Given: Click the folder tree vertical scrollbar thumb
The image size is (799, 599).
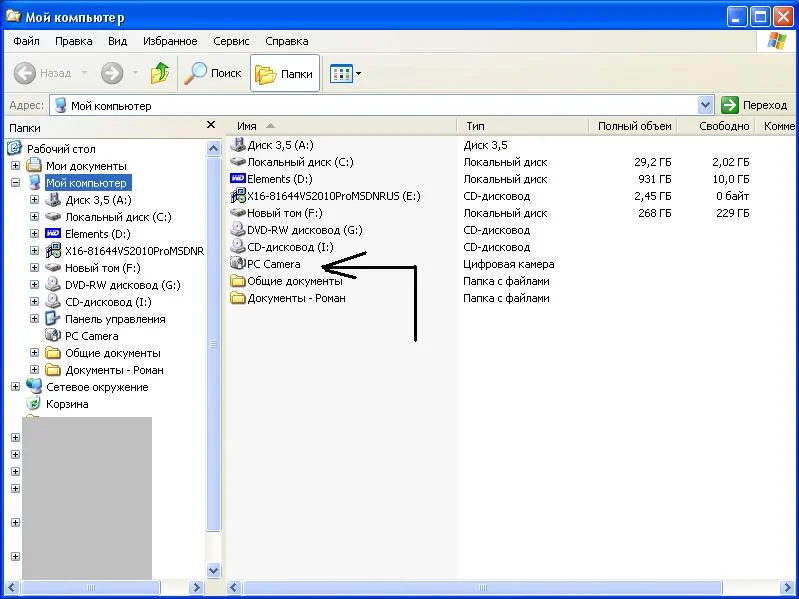Looking at the screenshot, I should [x=214, y=344].
